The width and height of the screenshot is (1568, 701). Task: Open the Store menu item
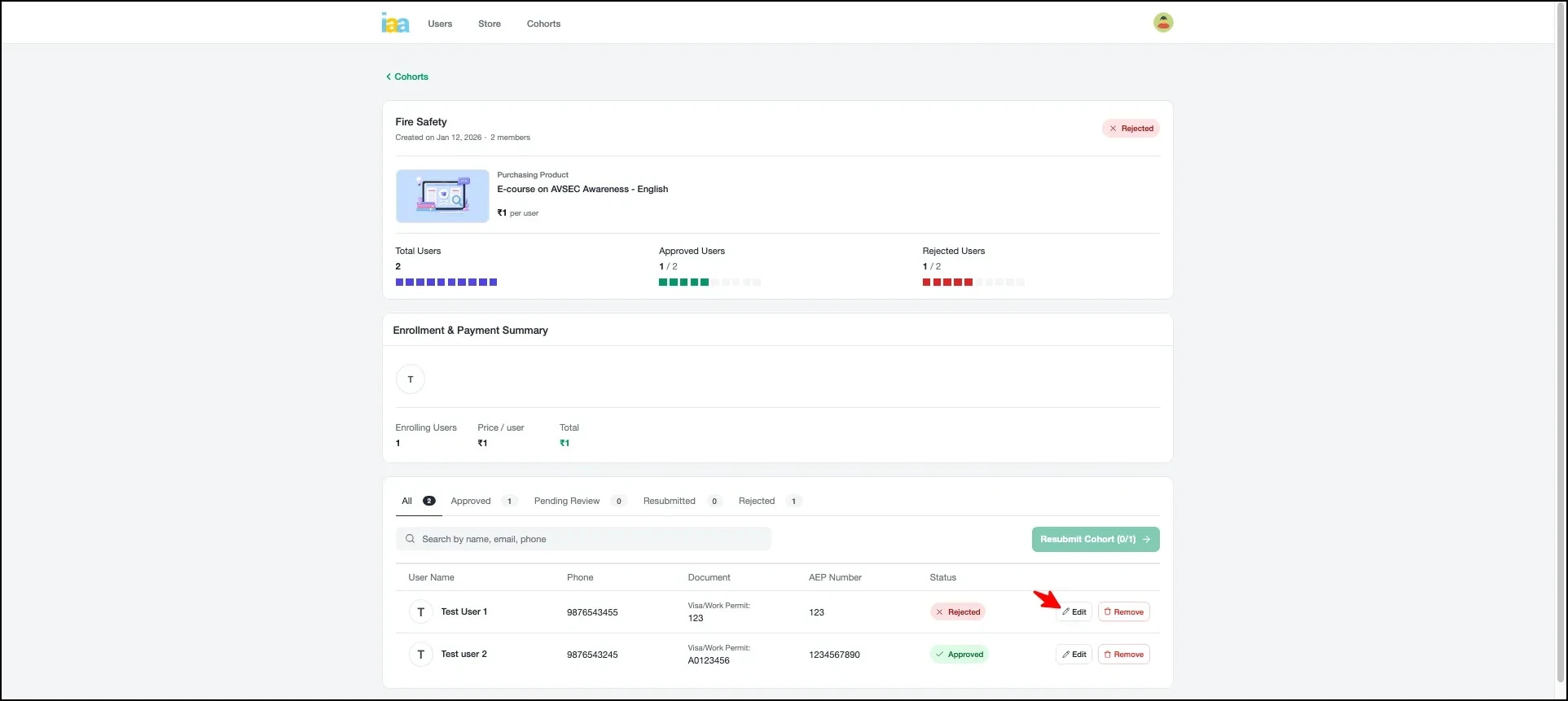[x=490, y=24]
